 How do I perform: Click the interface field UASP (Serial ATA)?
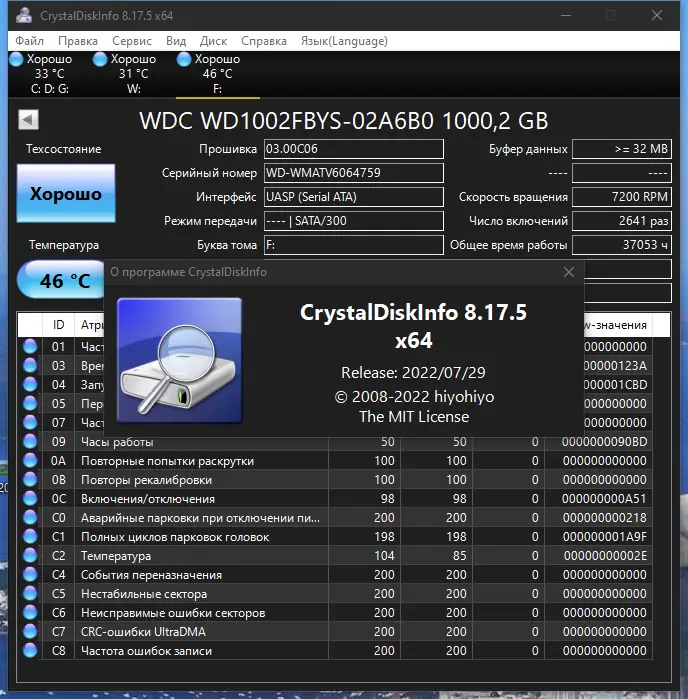[354, 197]
